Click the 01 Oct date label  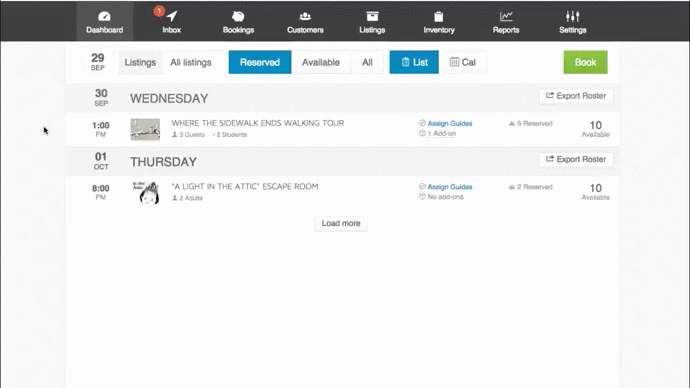pyautogui.click(x=101, y=161)
